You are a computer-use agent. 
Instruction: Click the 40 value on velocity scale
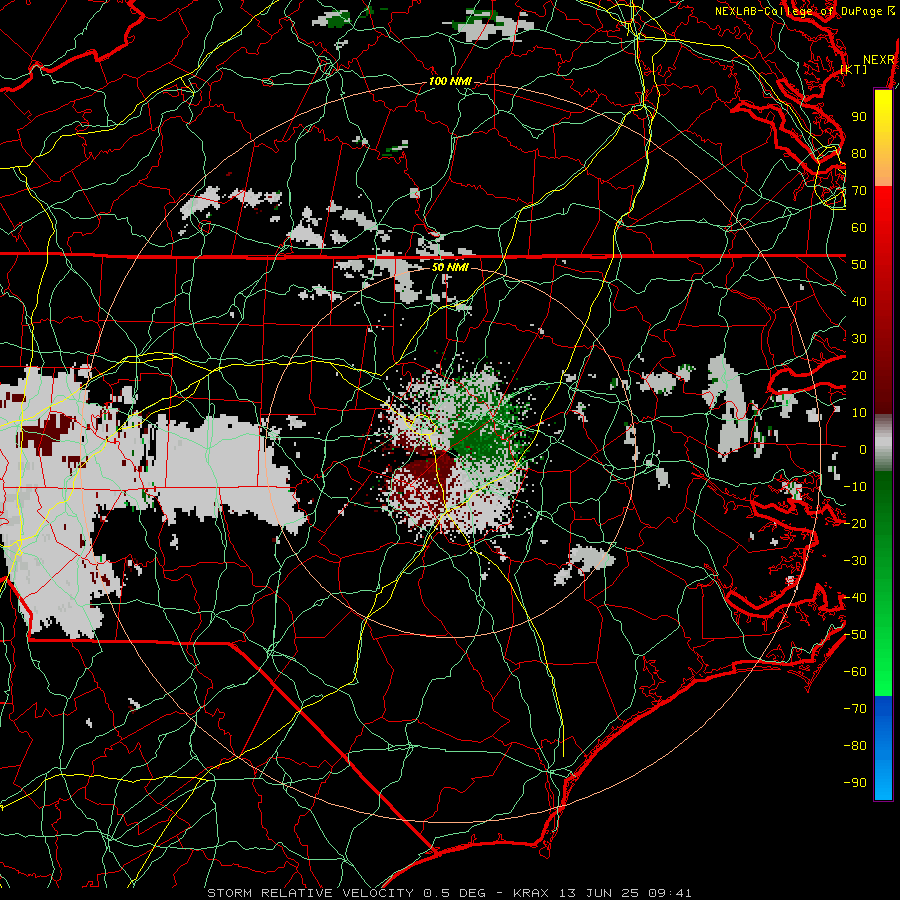[859, 302]
